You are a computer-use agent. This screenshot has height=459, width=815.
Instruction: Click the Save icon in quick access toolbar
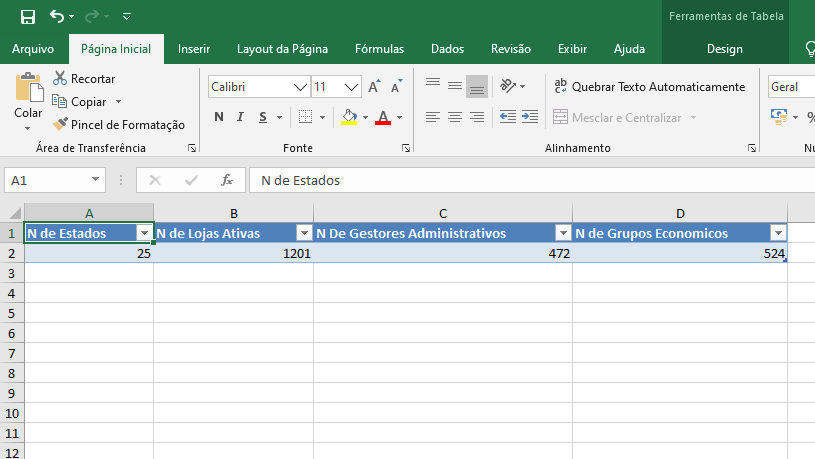(27, 17)
